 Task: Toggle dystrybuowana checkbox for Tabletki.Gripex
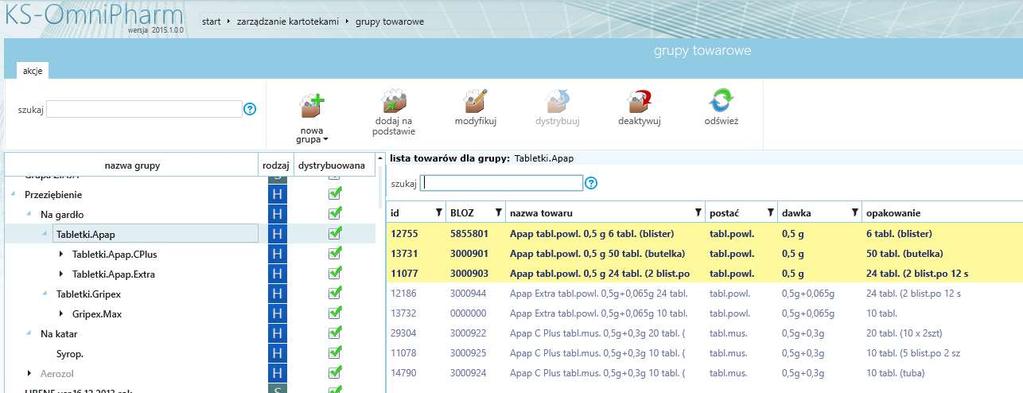335,293
